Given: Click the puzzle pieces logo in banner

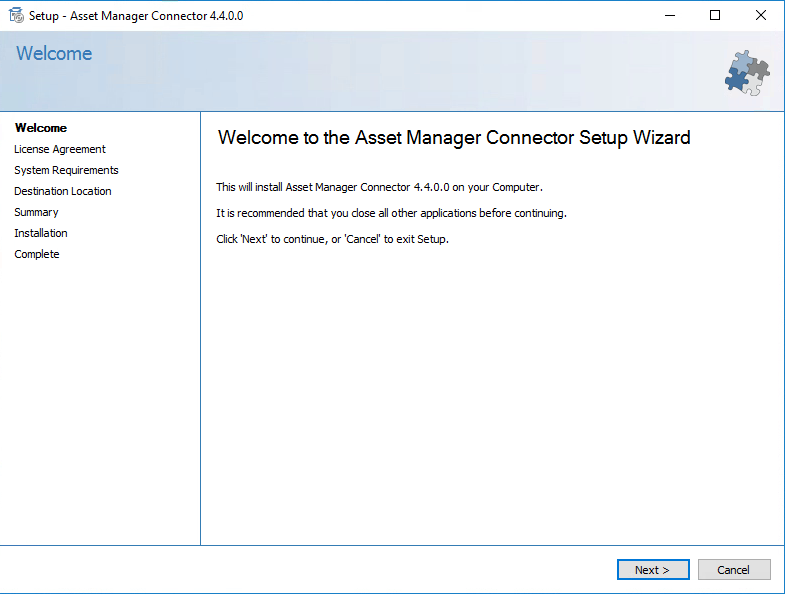Looking at the screenshot, I should (x=747, y=73).
